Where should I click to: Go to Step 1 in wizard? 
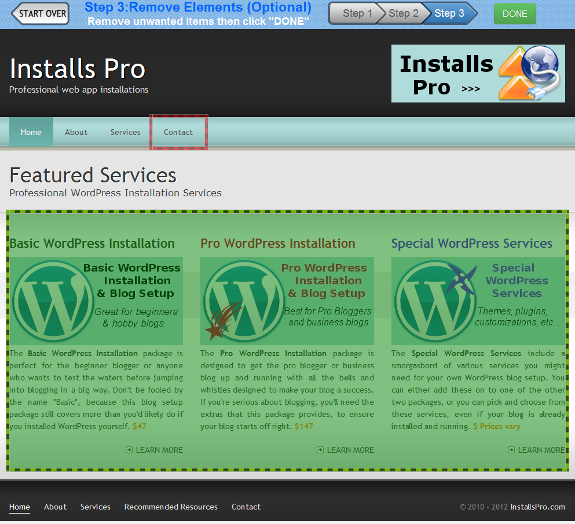[356, 14]
